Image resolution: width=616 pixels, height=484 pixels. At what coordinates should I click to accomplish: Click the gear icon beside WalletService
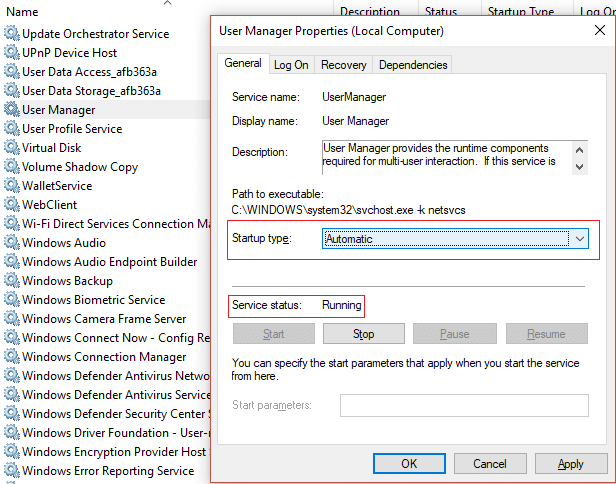pyautogui.click(x=12, y=186)
